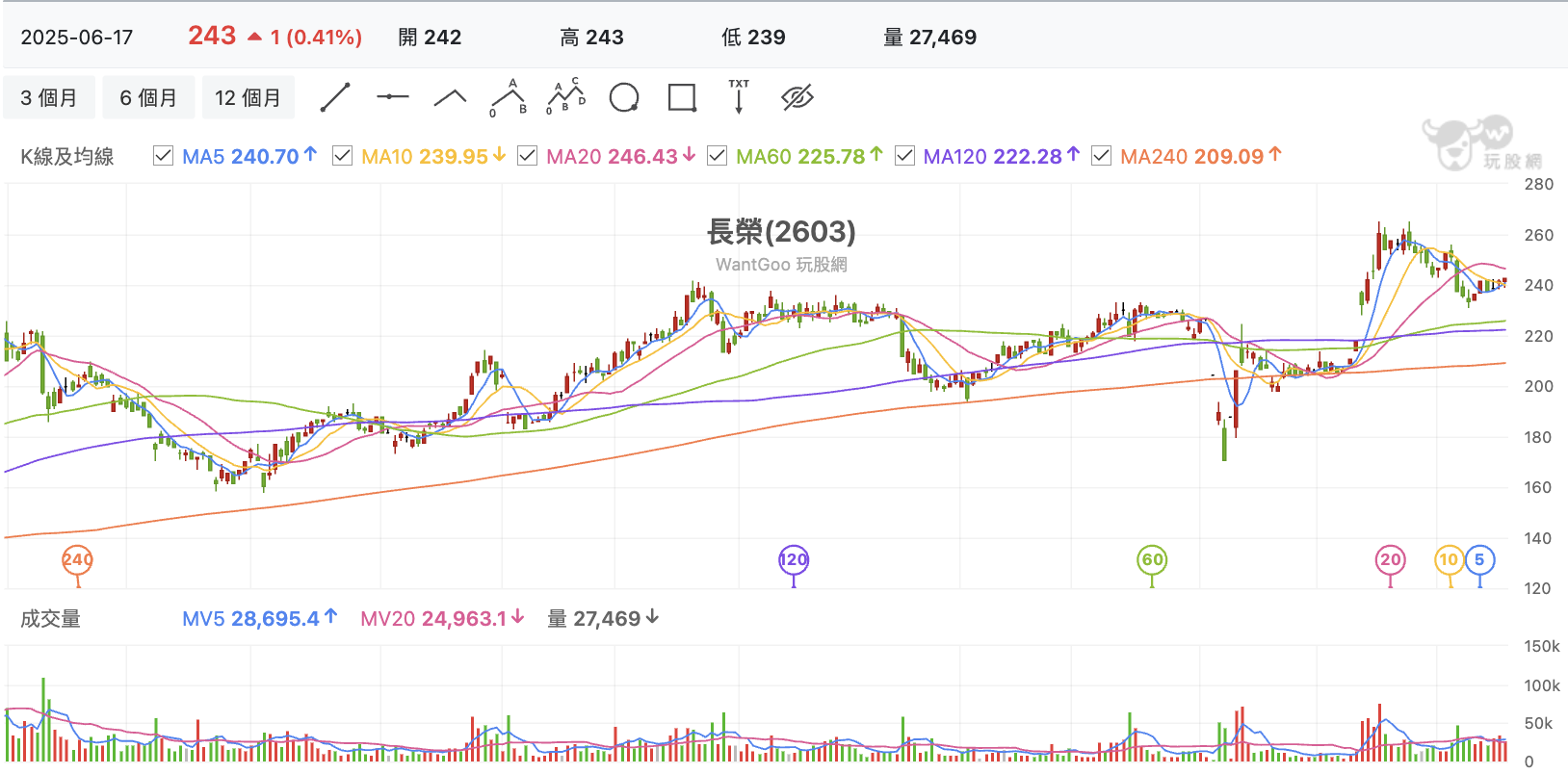Click the header volume 量 27,469
1568x774 pixels.
click(929, 38)
